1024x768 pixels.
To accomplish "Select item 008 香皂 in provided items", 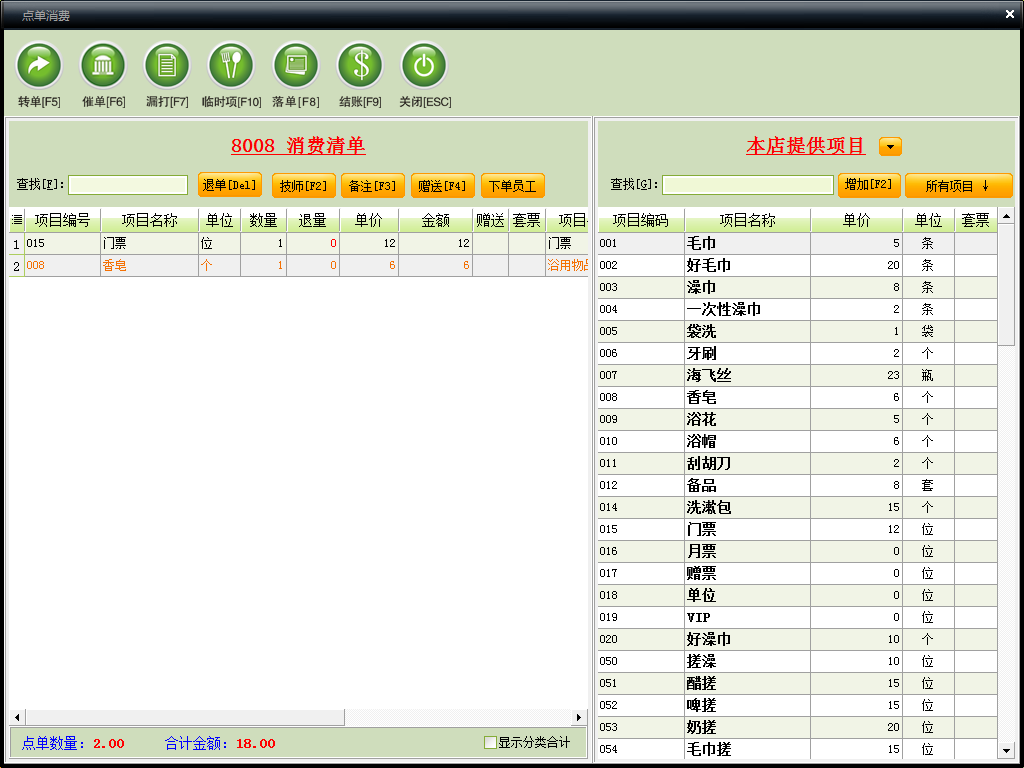I will point(797,397).
